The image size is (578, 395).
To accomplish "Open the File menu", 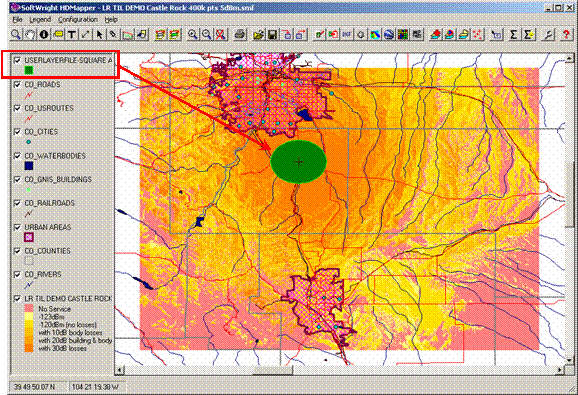I will click(x=17, y=20).
